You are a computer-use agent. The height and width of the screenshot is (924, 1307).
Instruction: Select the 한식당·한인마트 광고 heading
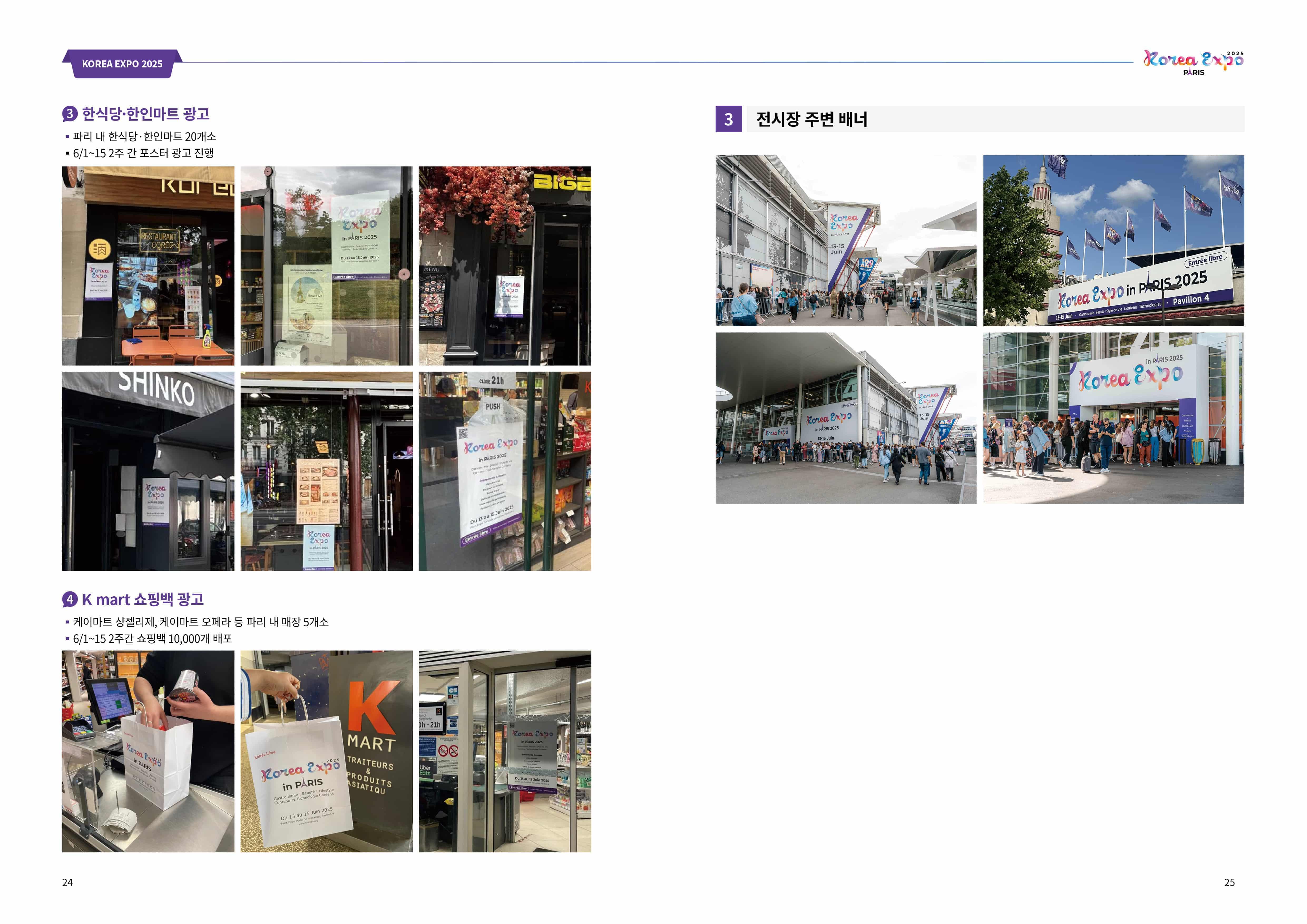(x=146, y=114)
